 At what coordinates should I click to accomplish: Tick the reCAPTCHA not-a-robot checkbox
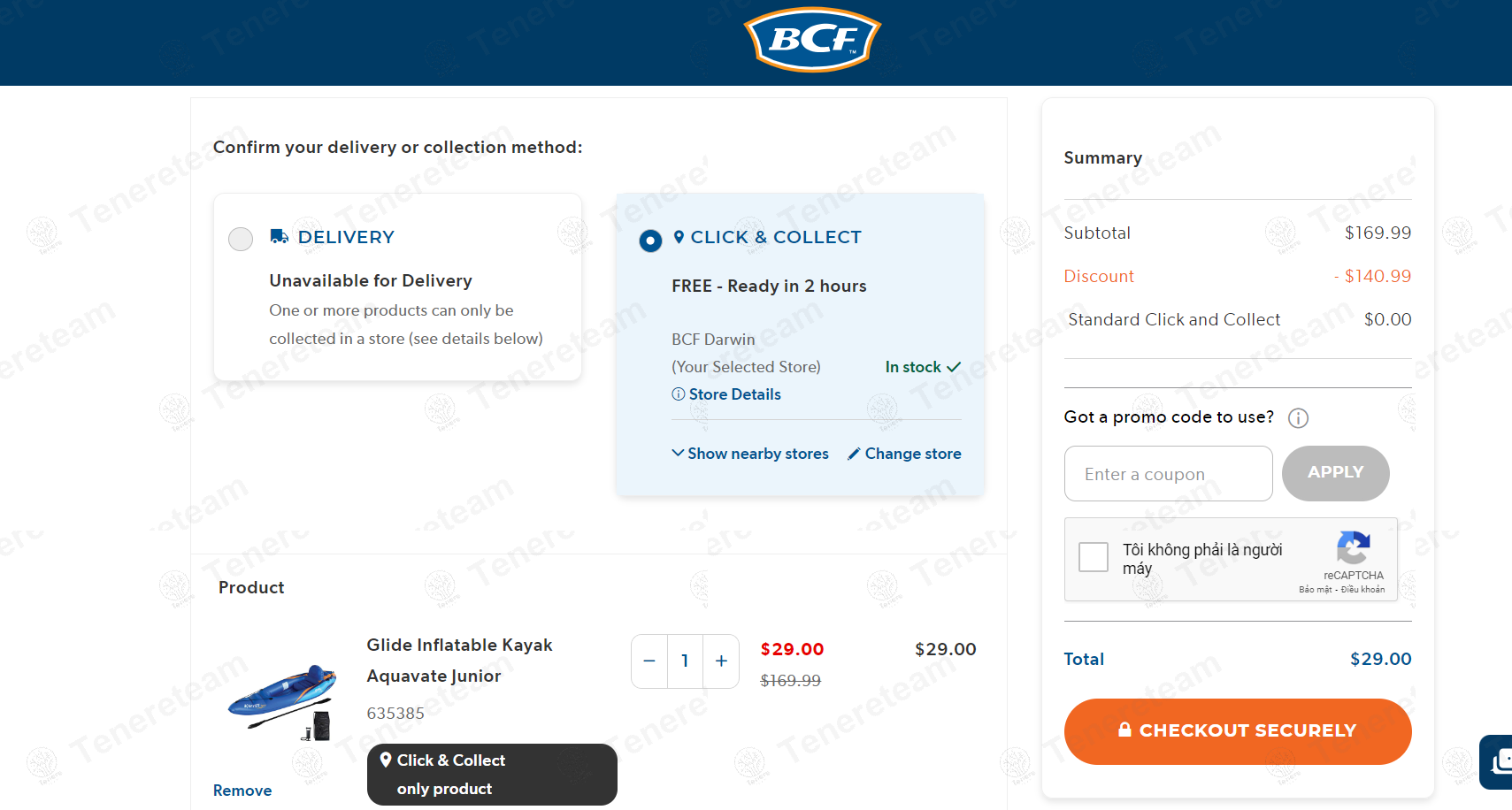coord(1094,557)
